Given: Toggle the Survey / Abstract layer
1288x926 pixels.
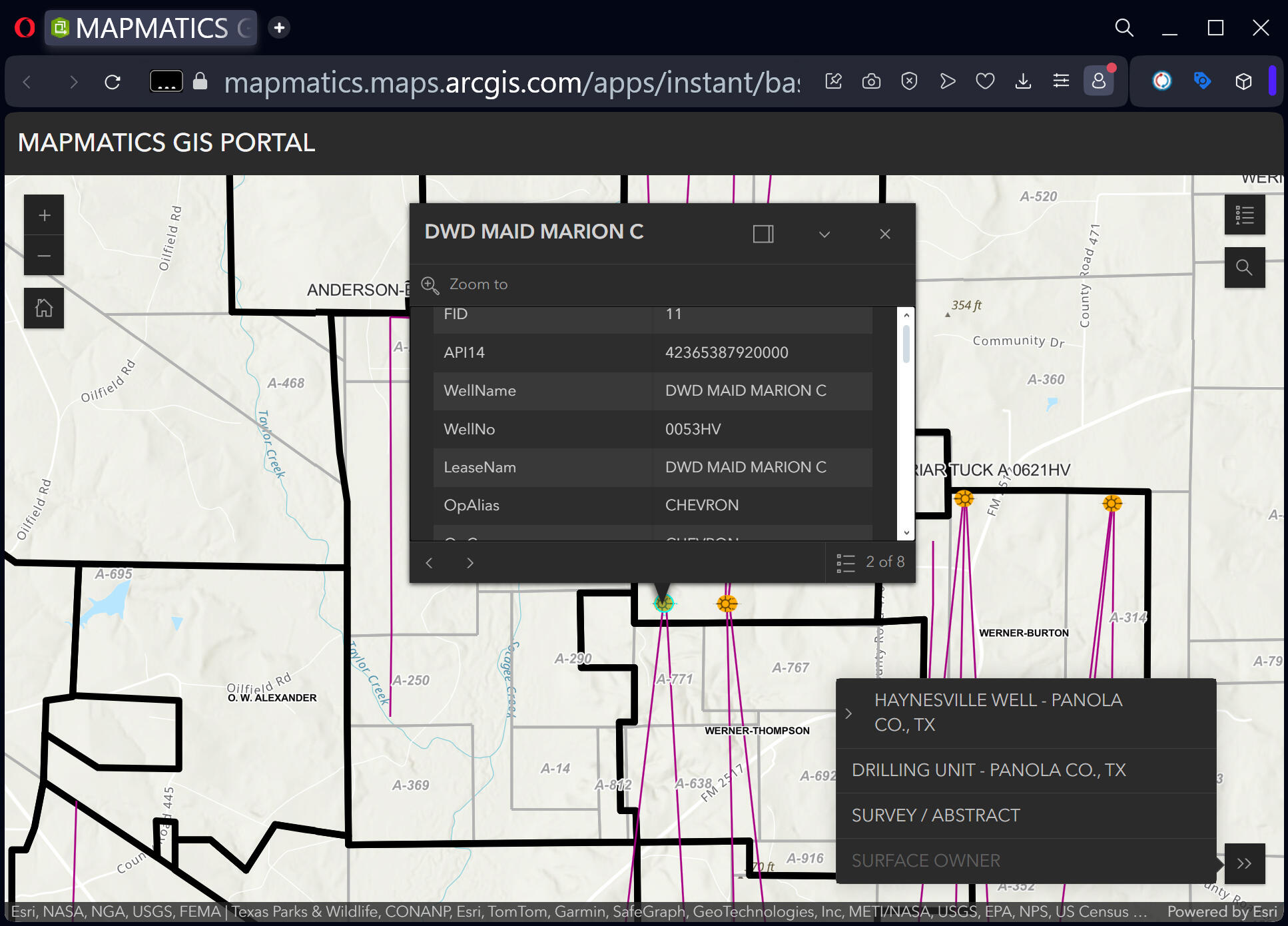Looking at the screenshot, I should pos(935,815).
